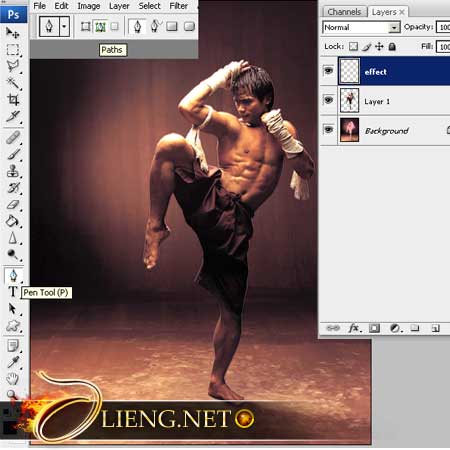
Task: Toggle Lock All padlock icon
Action: point(392,46)
